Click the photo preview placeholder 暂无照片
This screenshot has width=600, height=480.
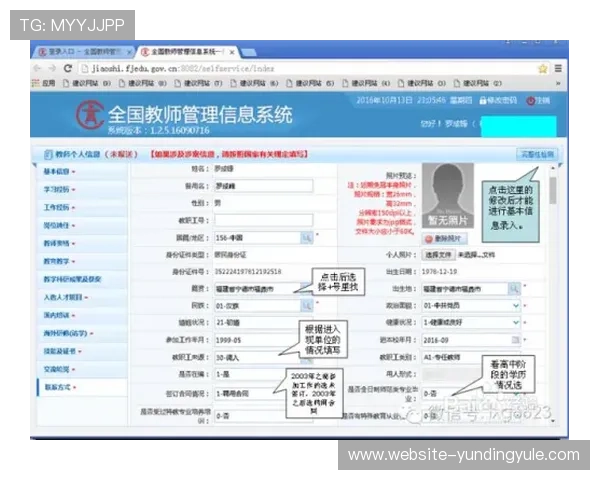click(x=448, y=196)
